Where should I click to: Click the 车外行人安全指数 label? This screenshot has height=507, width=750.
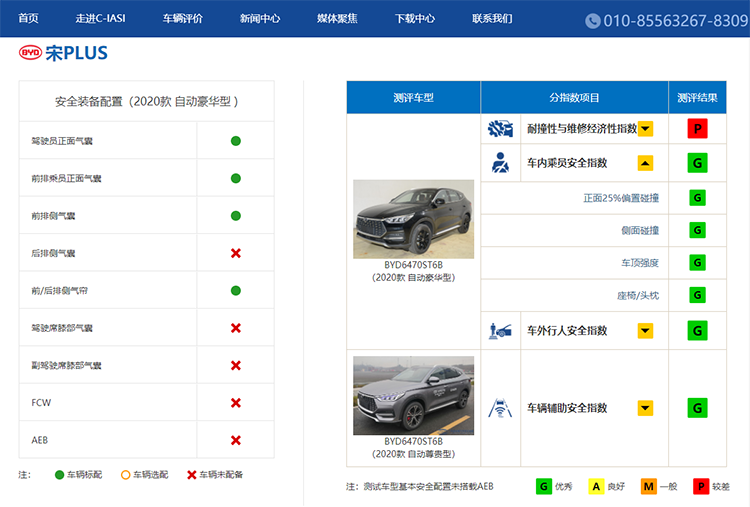tap(567, 331)
